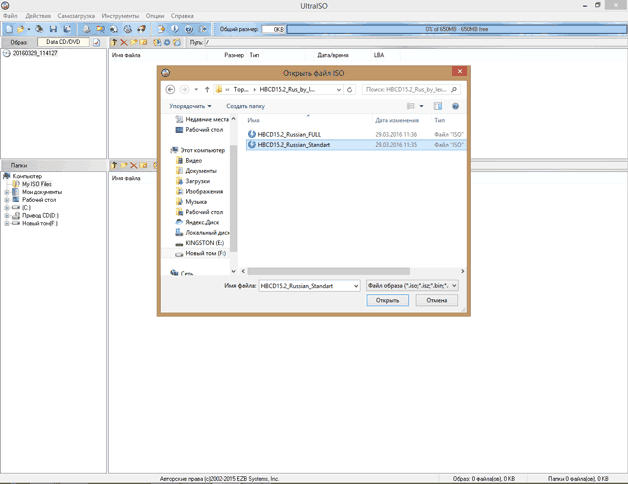Select the HBCD15.2_Russian_FULL file
Image resolution: width=628 pixels, height=484 pixels.
tap(356, 134)
